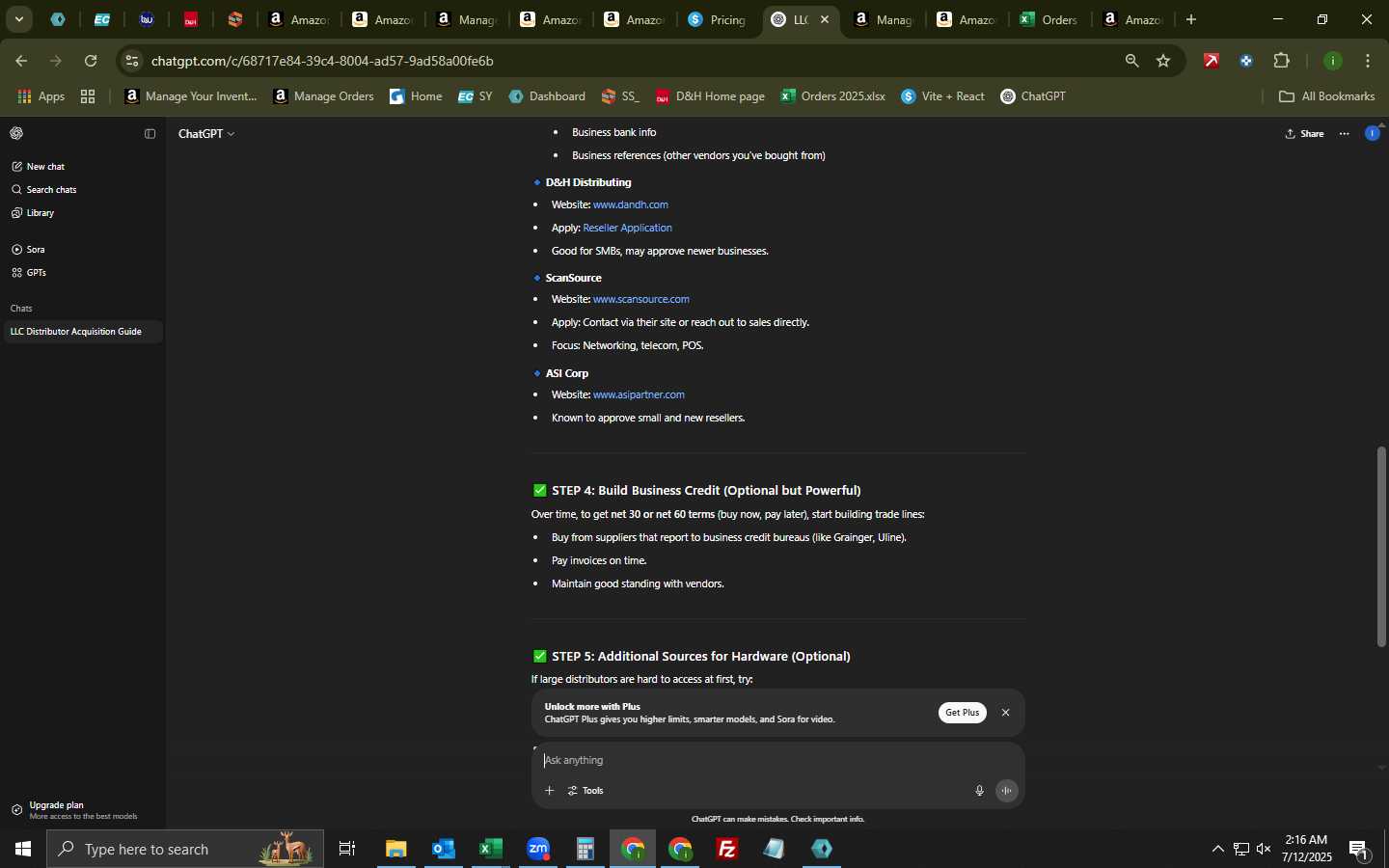This screenshot has height=868, width=1389.
Task: Open the Vite + React bookmark
Action: [x=943, y=96]
